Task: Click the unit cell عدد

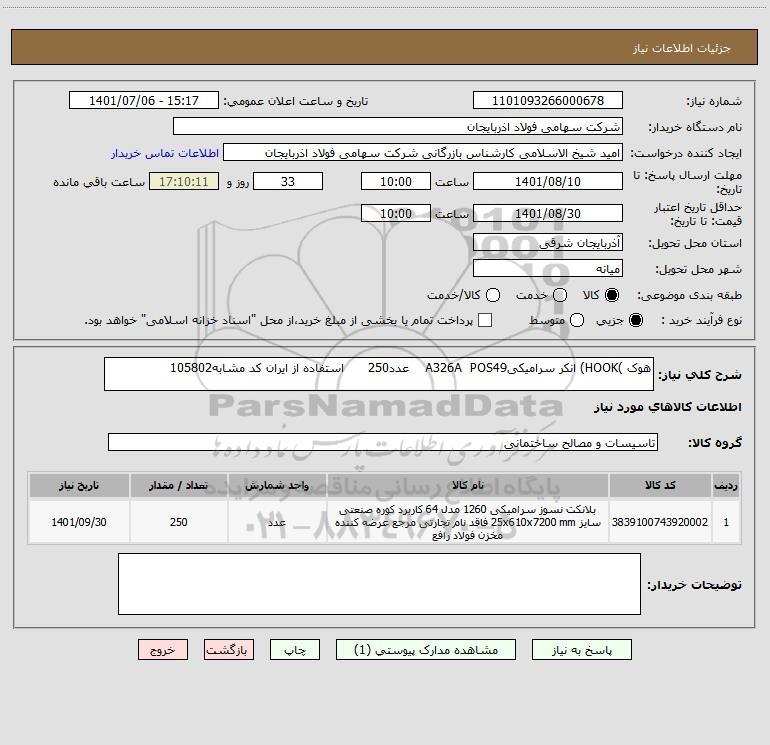Action: [x=277, y=522]
